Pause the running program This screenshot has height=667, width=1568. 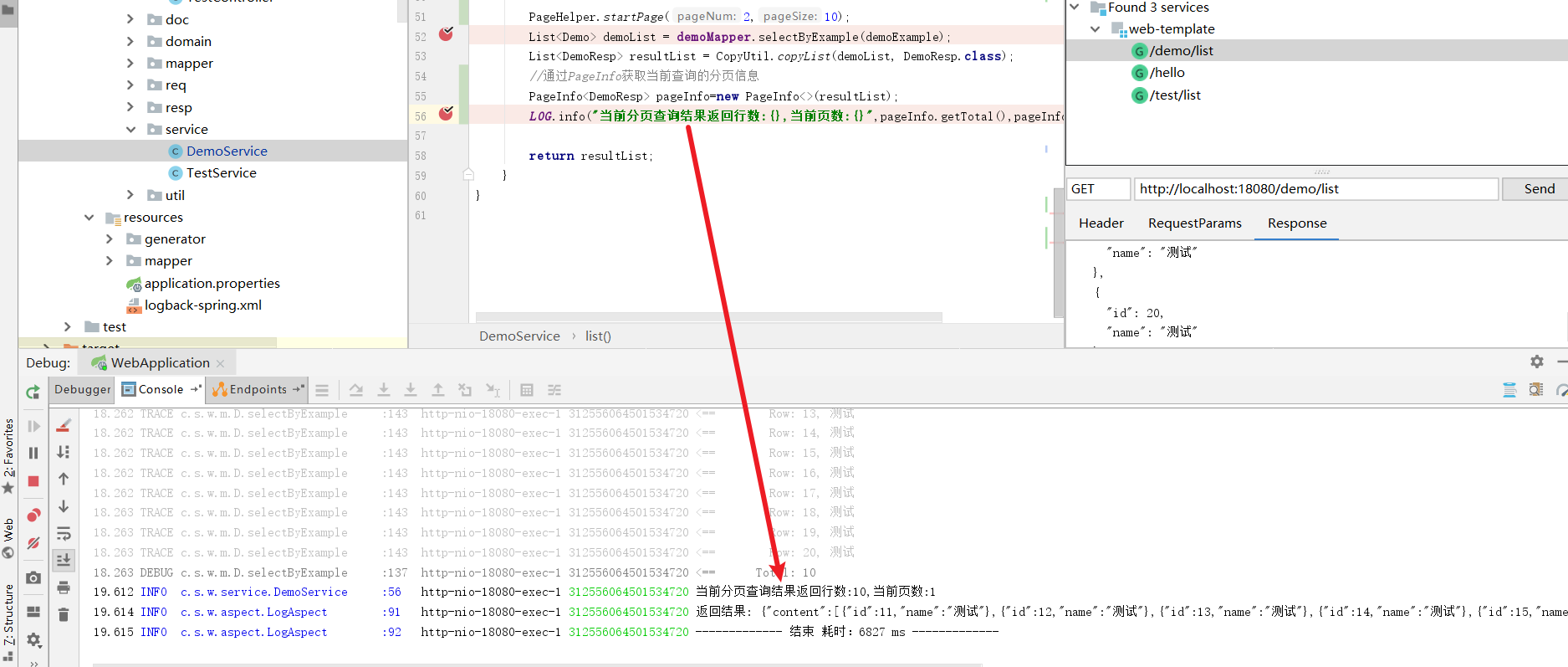click(x=33, y=453)
